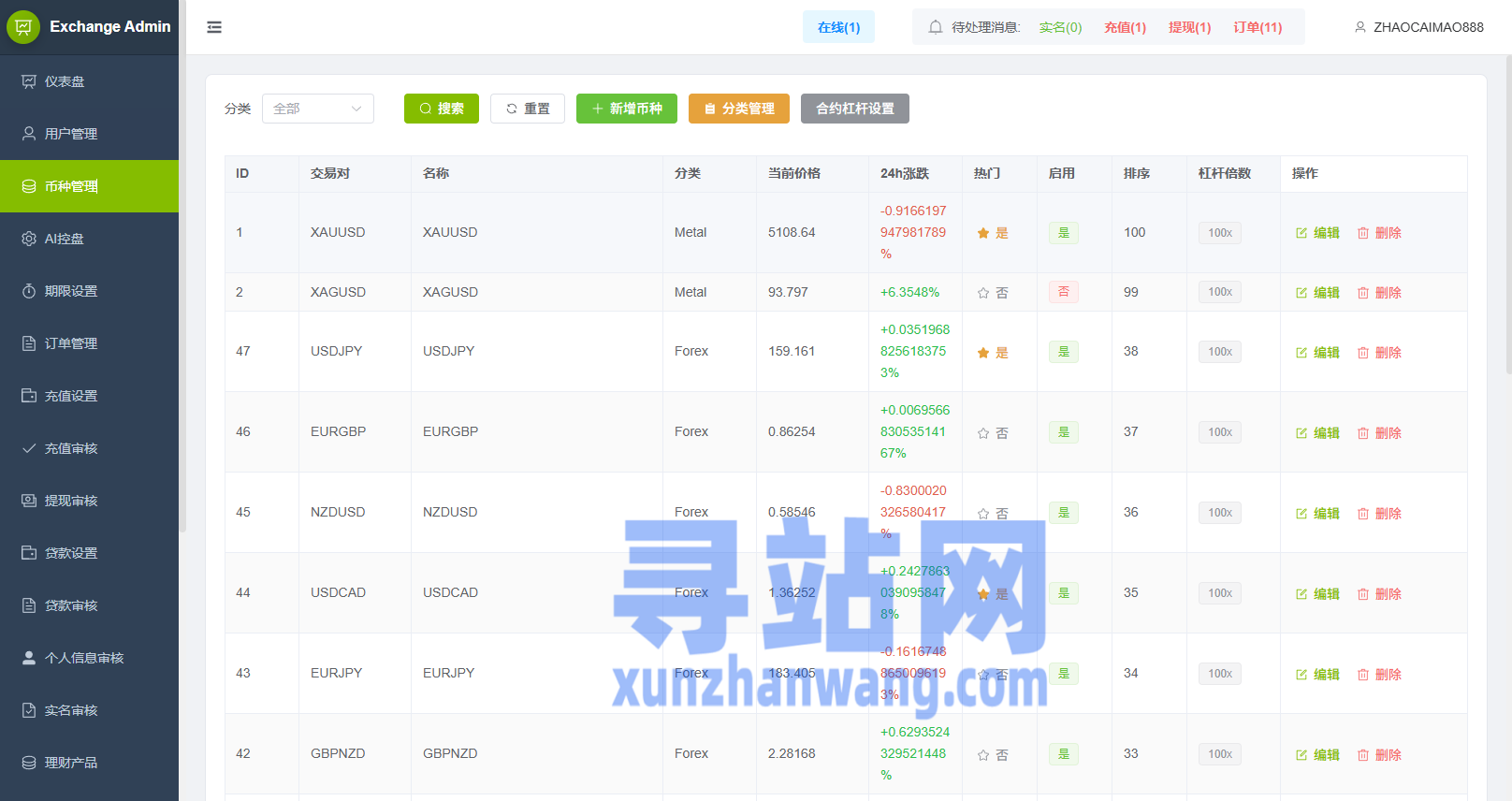Viewport: 1512px width, 801px height.
Task: Click the 充值设置 sidebar icon
Action: pyautogui.click(x=29, y=396)
